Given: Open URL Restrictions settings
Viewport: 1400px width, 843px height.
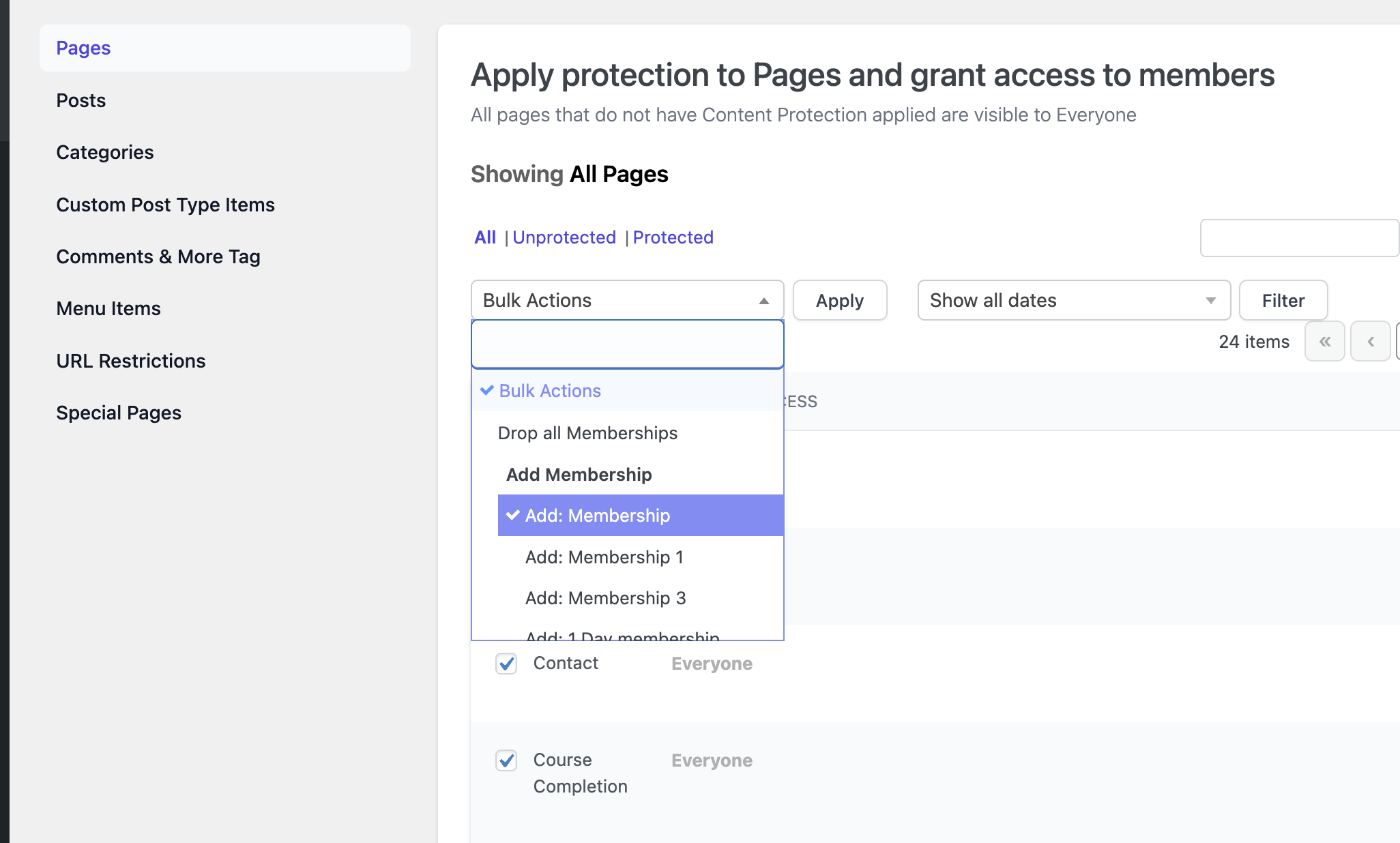Looking at the screenshot, I should click(131, 360).
